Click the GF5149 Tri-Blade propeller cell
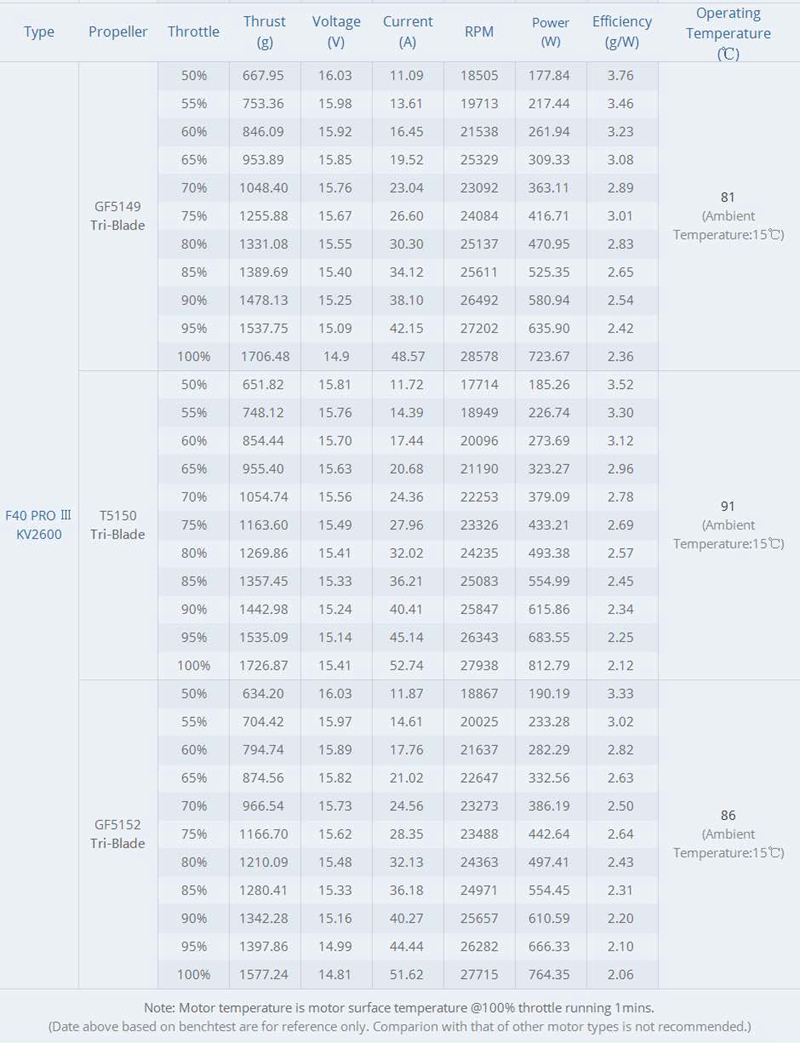The height and width of the screenshot is (1043, 800). [118, 216]
